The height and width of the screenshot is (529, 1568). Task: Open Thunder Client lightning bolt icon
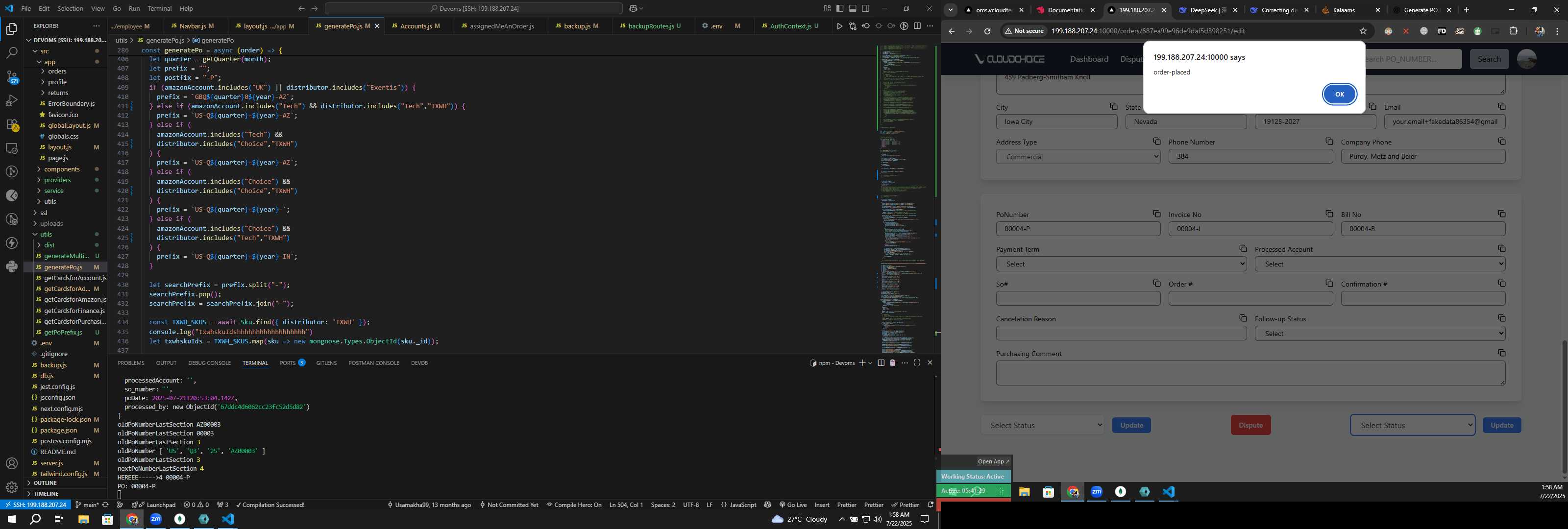[12, 243]
